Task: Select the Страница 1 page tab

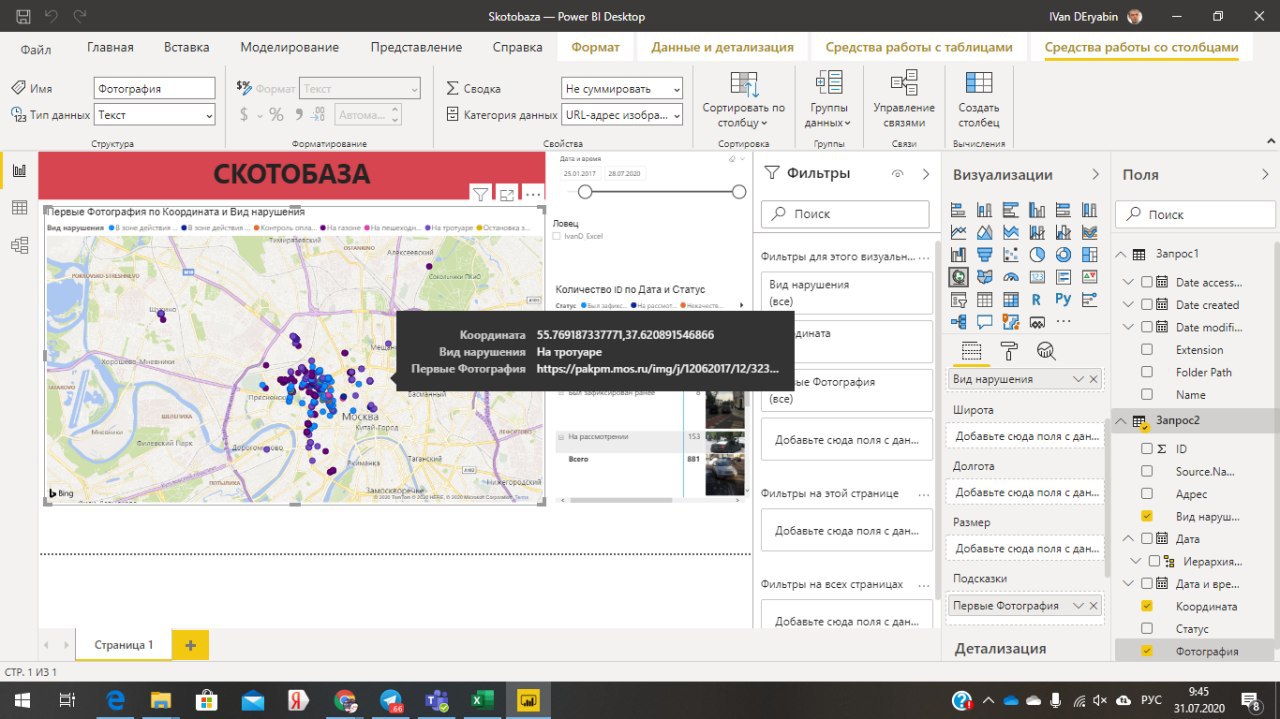Action: point(124,645)
